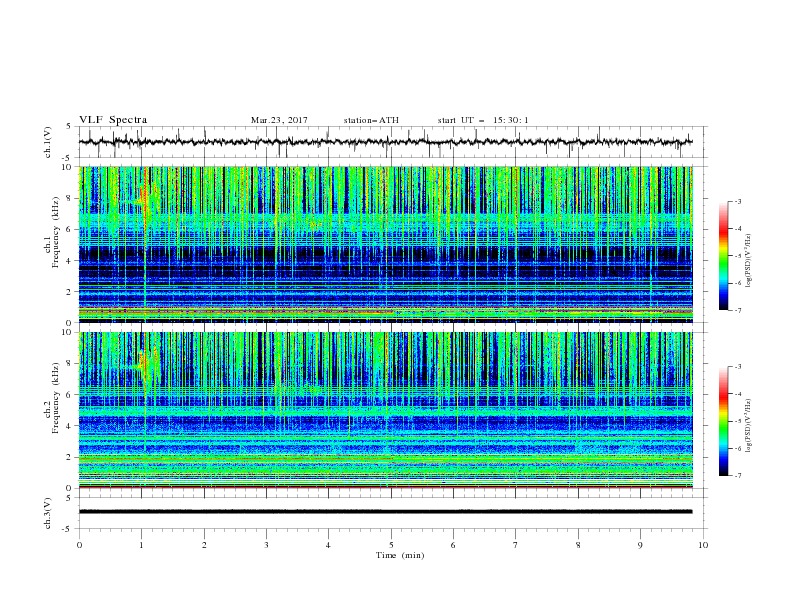Click time axis tick label "2"
The width and height of the screenshot is (792, 612).
point(204,545)
